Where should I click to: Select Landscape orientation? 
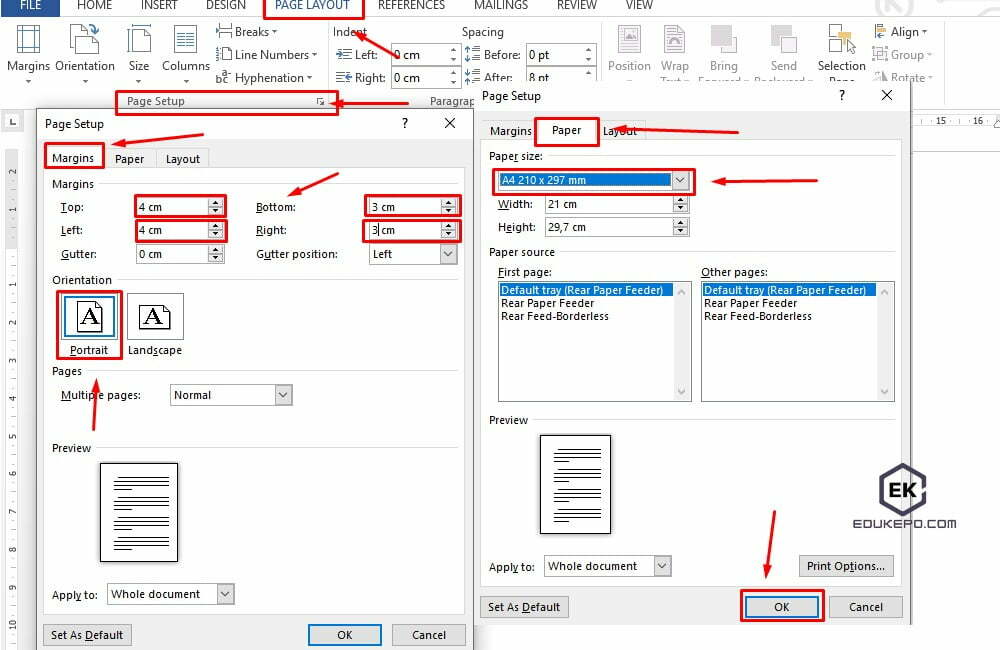pyautogui.click(x=155, y=318)
